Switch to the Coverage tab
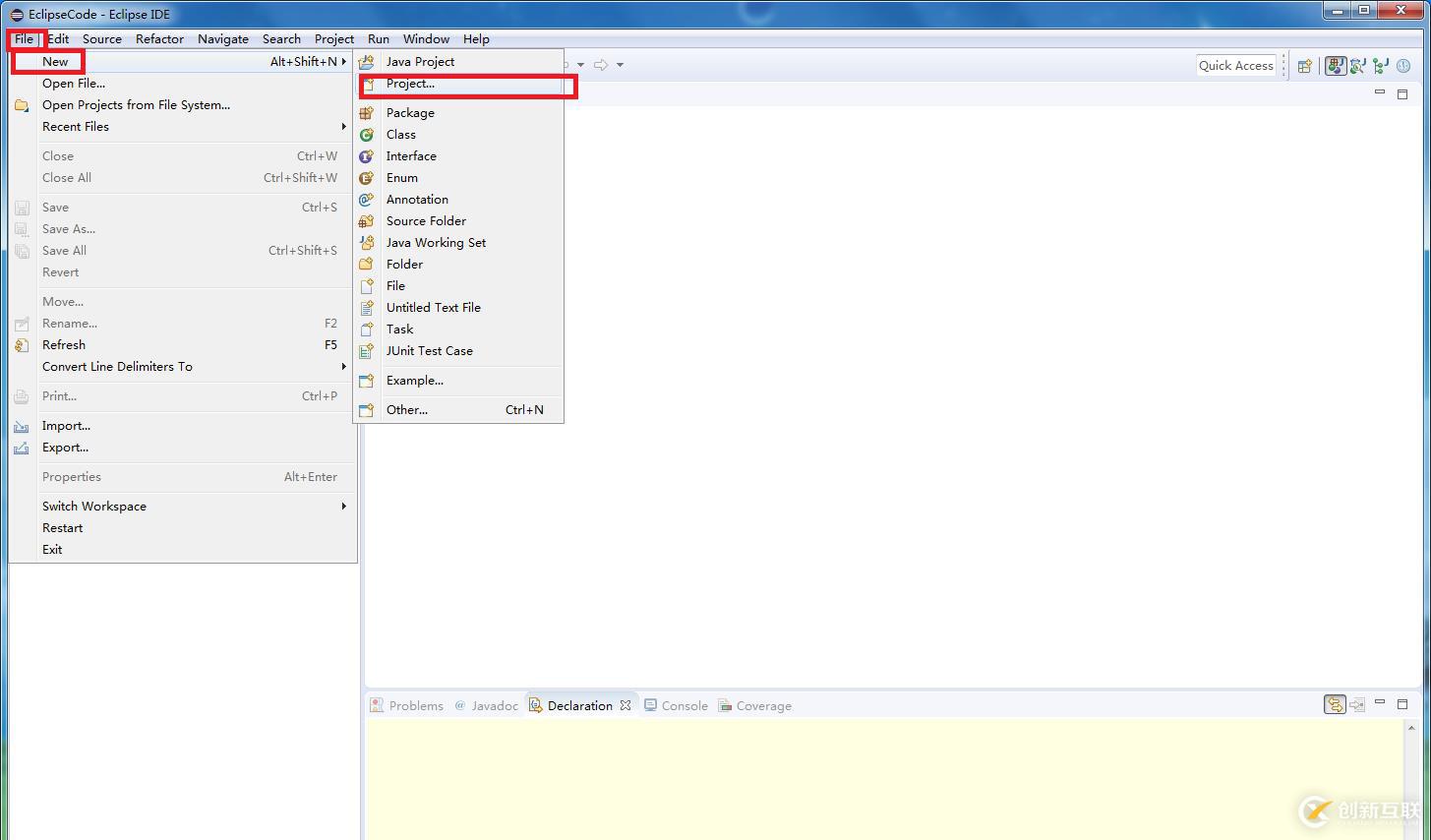Viewport: 1431px width, 840px height. (x=754, y=705)
